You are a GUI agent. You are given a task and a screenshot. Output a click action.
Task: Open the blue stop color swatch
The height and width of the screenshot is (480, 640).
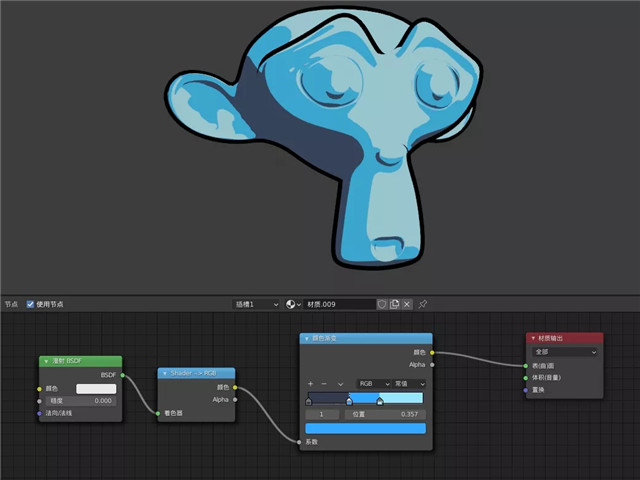[366, 428]
